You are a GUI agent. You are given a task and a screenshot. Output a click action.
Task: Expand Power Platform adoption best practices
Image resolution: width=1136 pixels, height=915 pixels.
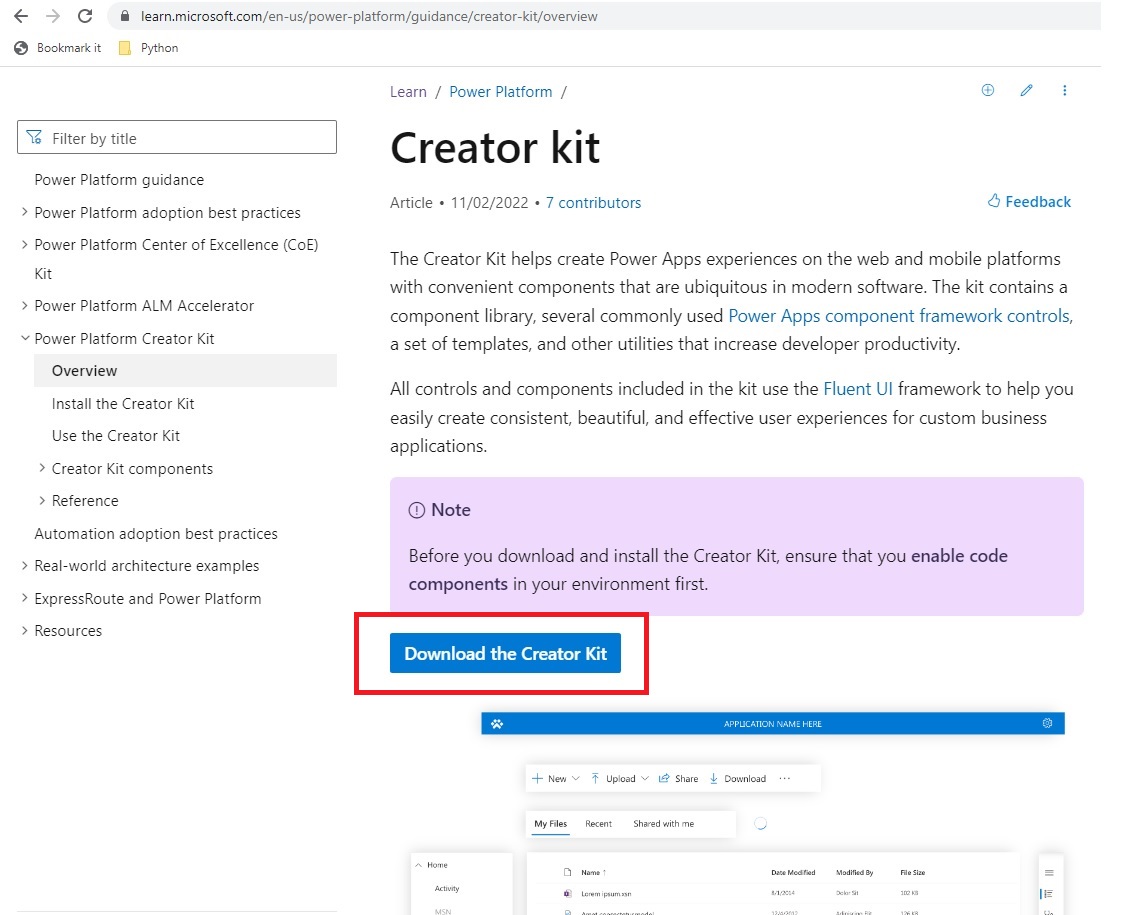point(25,213)
